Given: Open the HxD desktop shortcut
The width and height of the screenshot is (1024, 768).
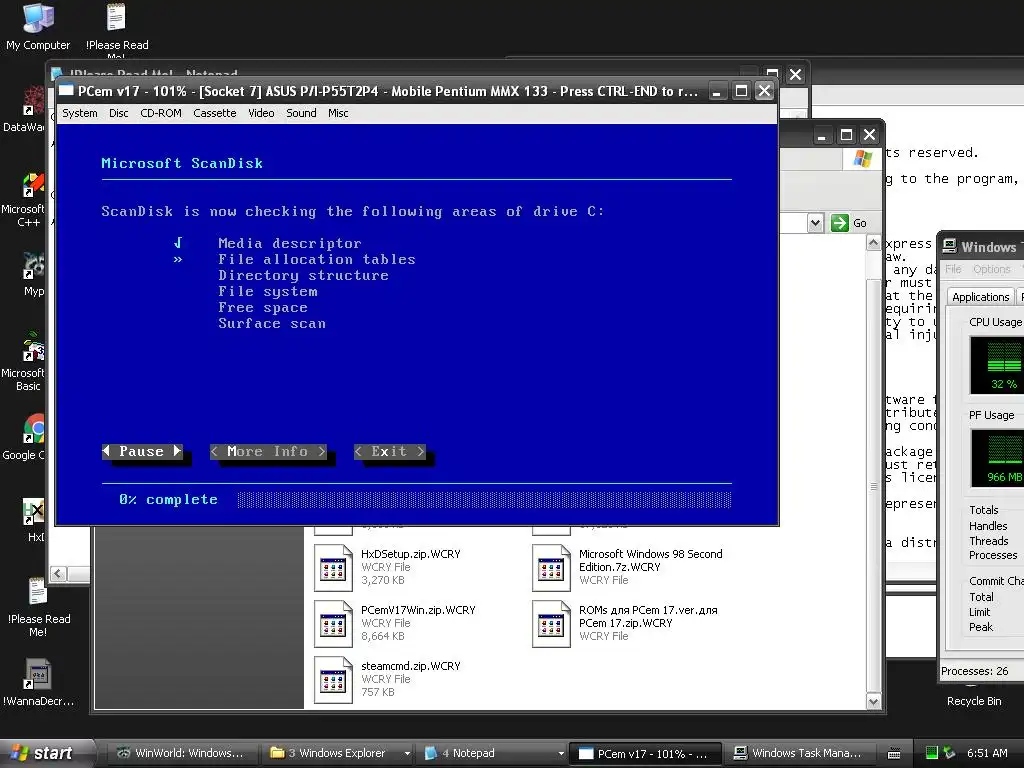Looking at the screenshot, I should tap(33, 520).
